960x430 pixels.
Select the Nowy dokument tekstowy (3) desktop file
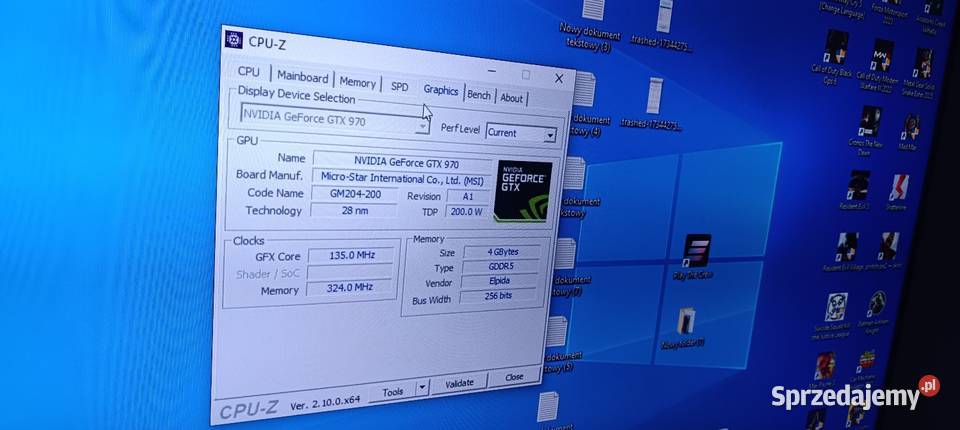[x=591, y=25]
